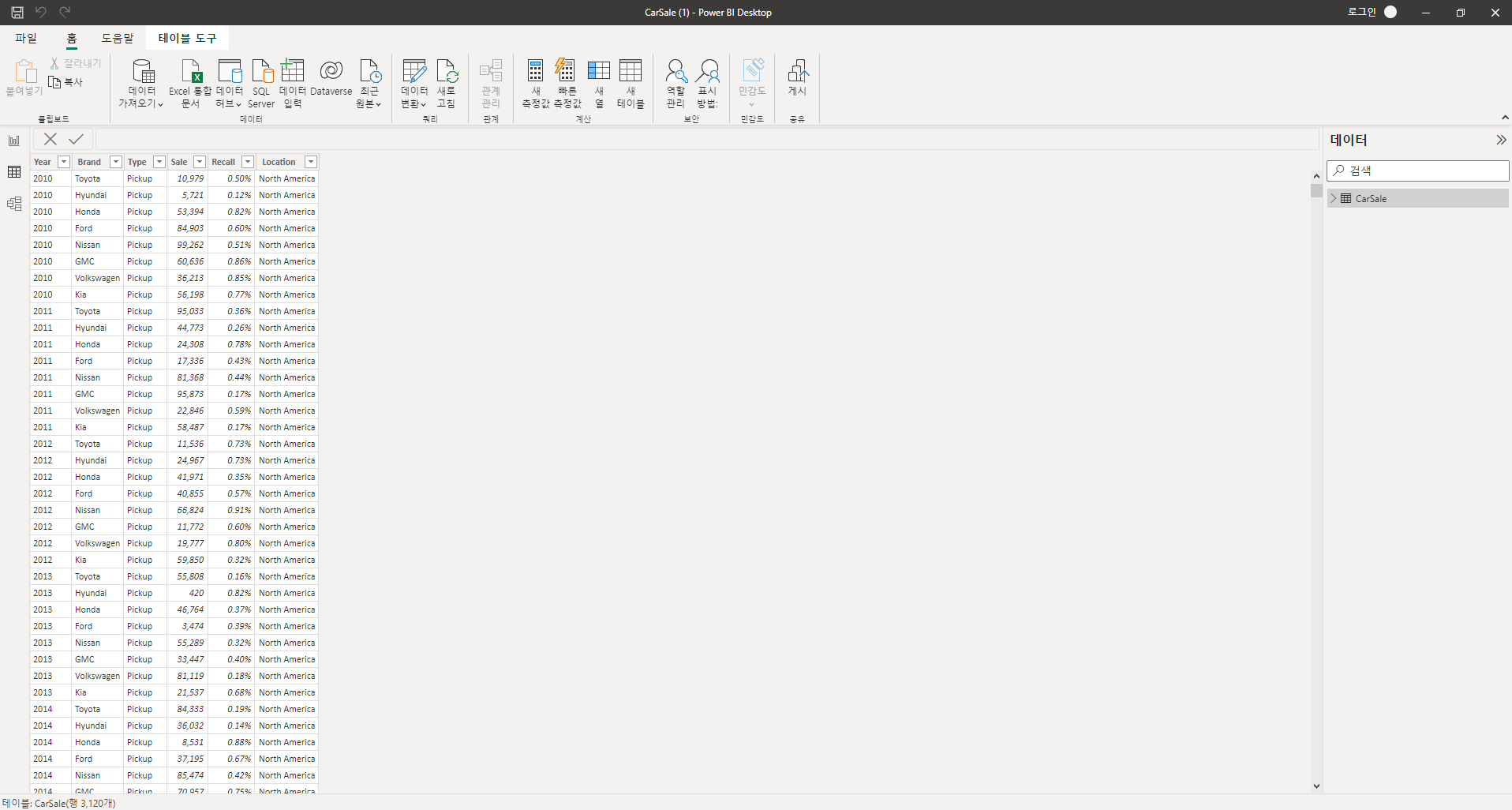Screen dimensions: 1512x810
Task: Click 표시 방법 (View as) icon
Action: click(708, 84)
